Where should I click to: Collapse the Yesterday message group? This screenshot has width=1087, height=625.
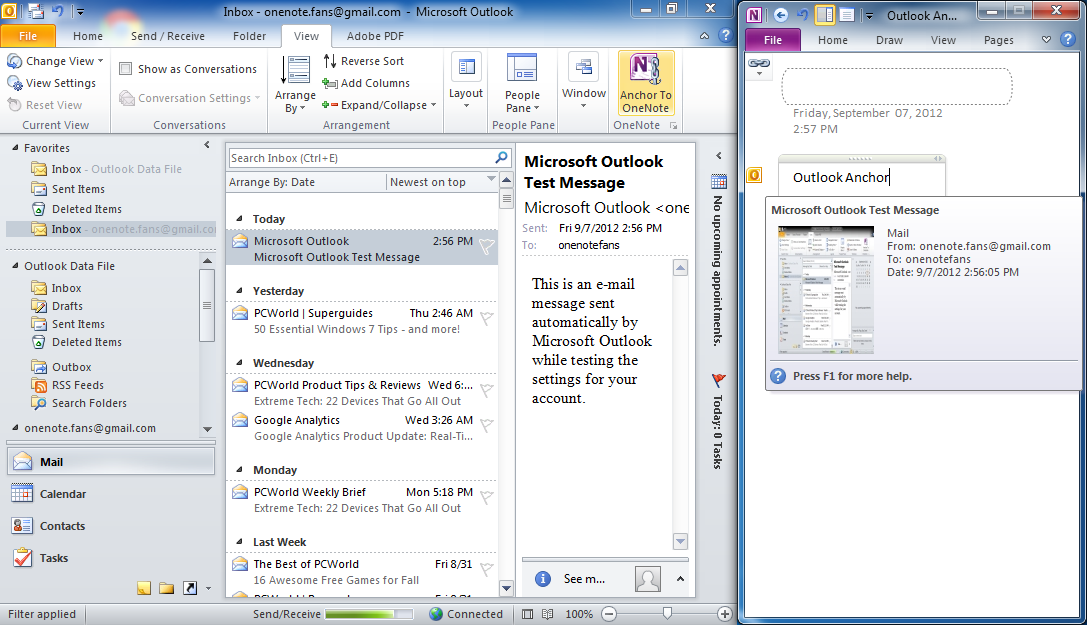click(239, 291)
